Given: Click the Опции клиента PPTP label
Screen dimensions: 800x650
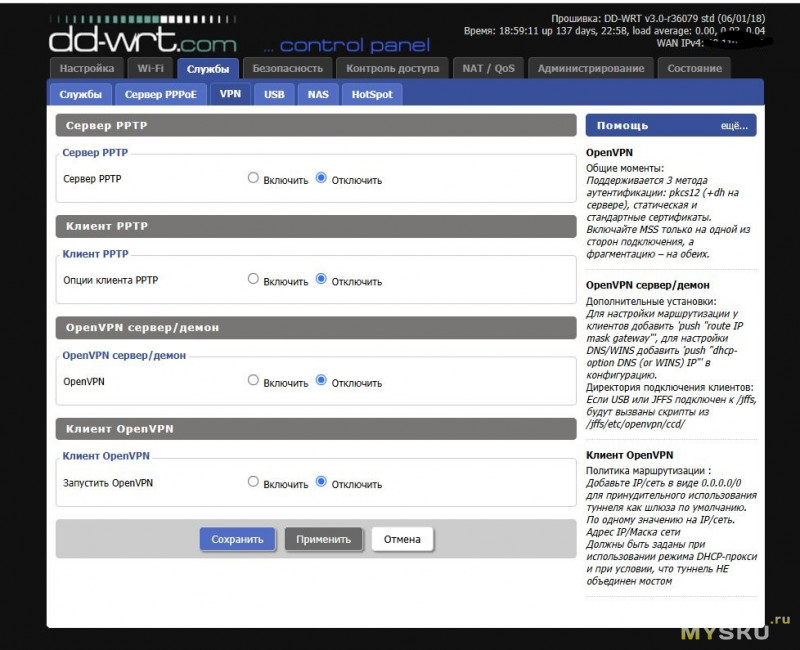Looking at the screenshot, I should (111, 280).
